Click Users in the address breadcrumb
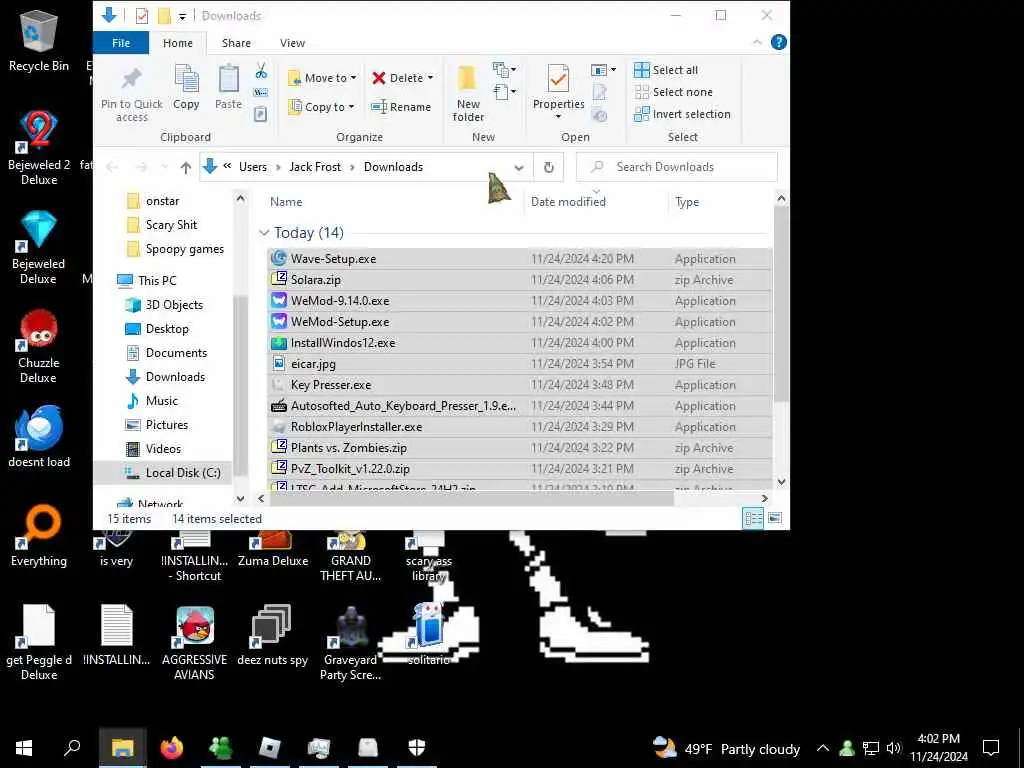1024x768 pixels. click(x=253, y=167)
